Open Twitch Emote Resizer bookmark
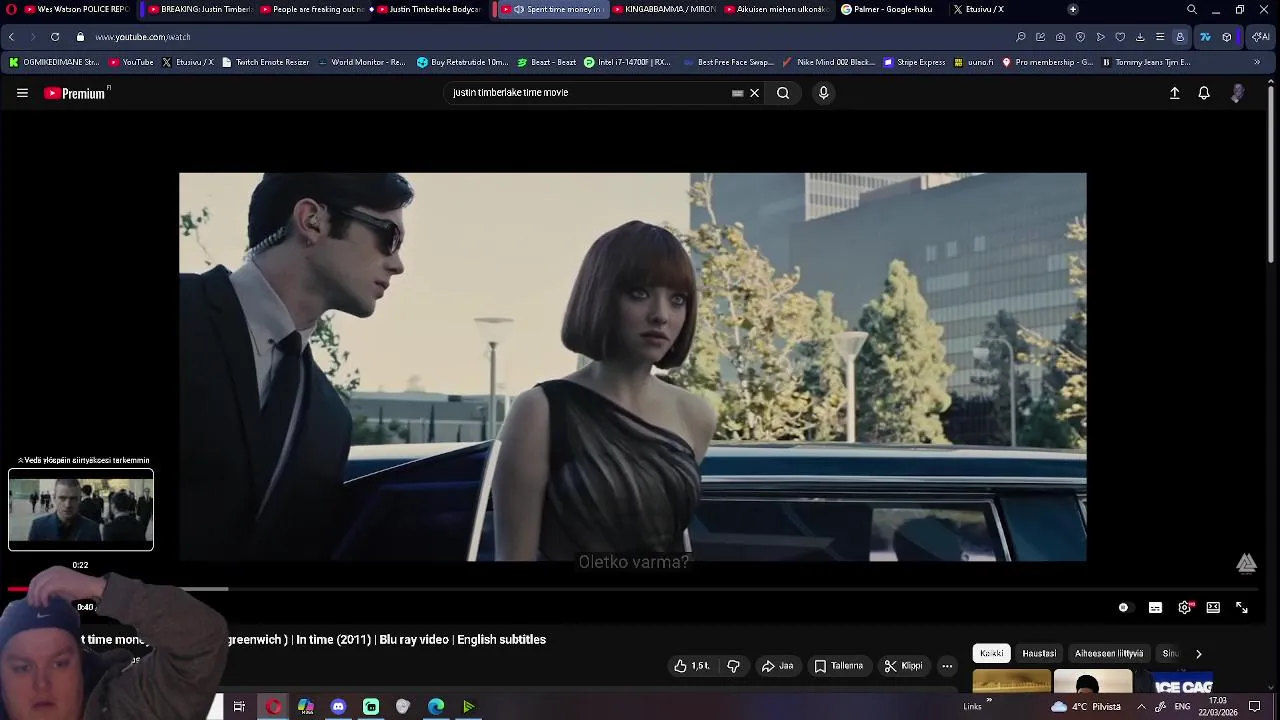 [x=265, y=62]
